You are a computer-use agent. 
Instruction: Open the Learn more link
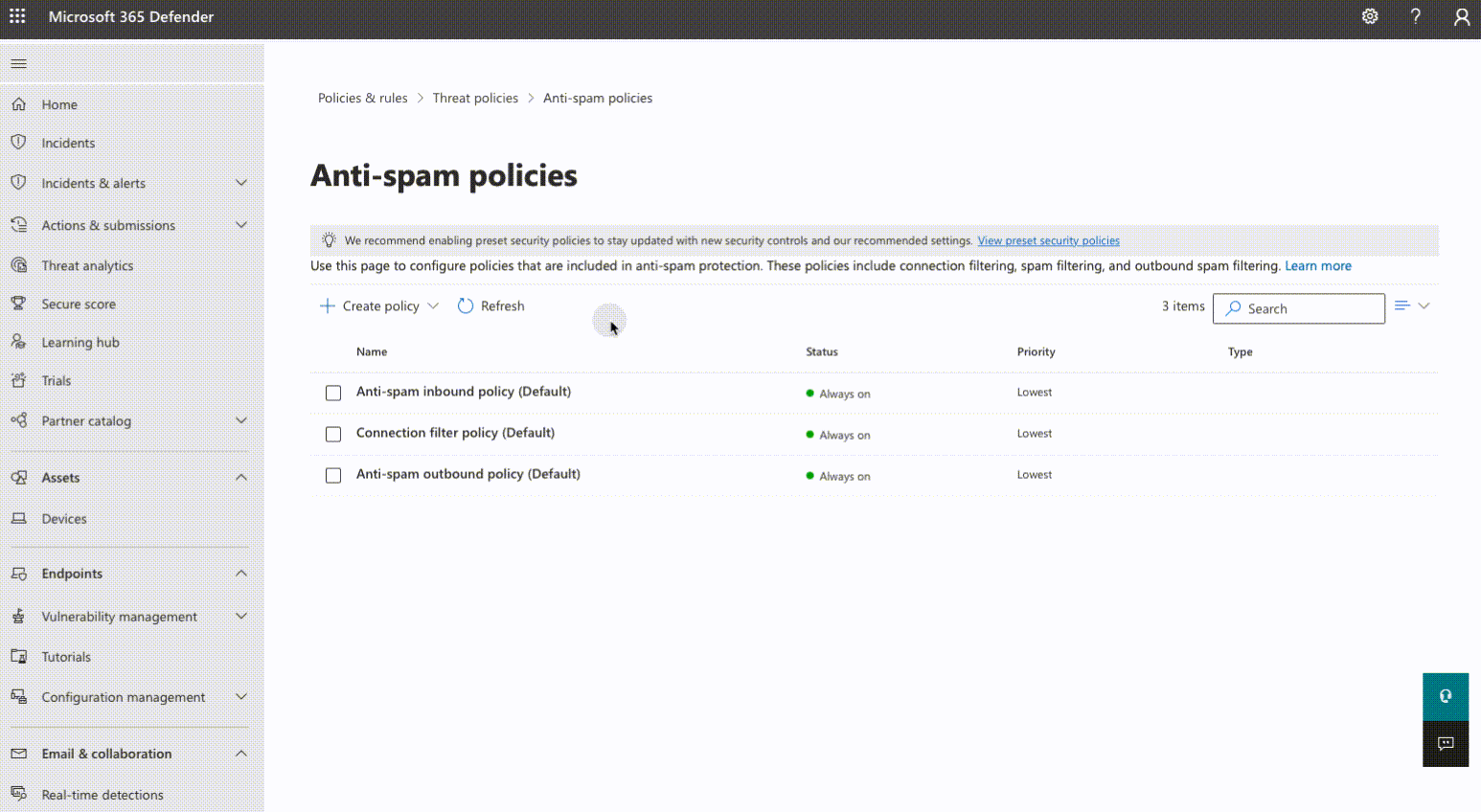click(1318, 265)
